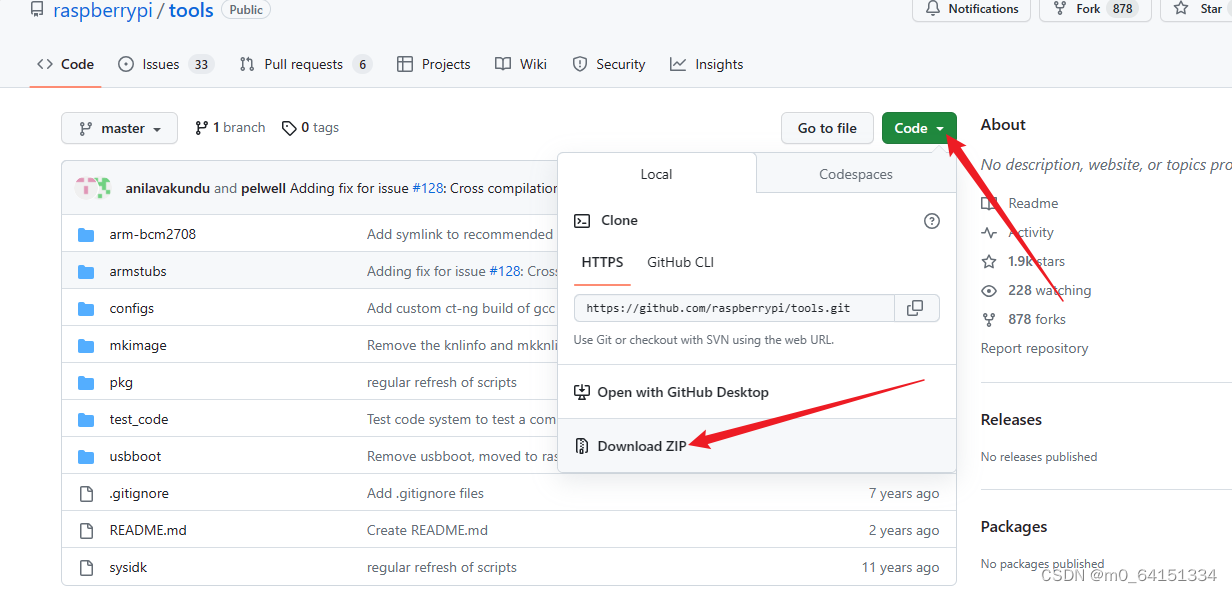Open 'Create README.md' commit message
Image resolution: width=1232 pixels, height=593 pixels.
(x=427, y=531)
